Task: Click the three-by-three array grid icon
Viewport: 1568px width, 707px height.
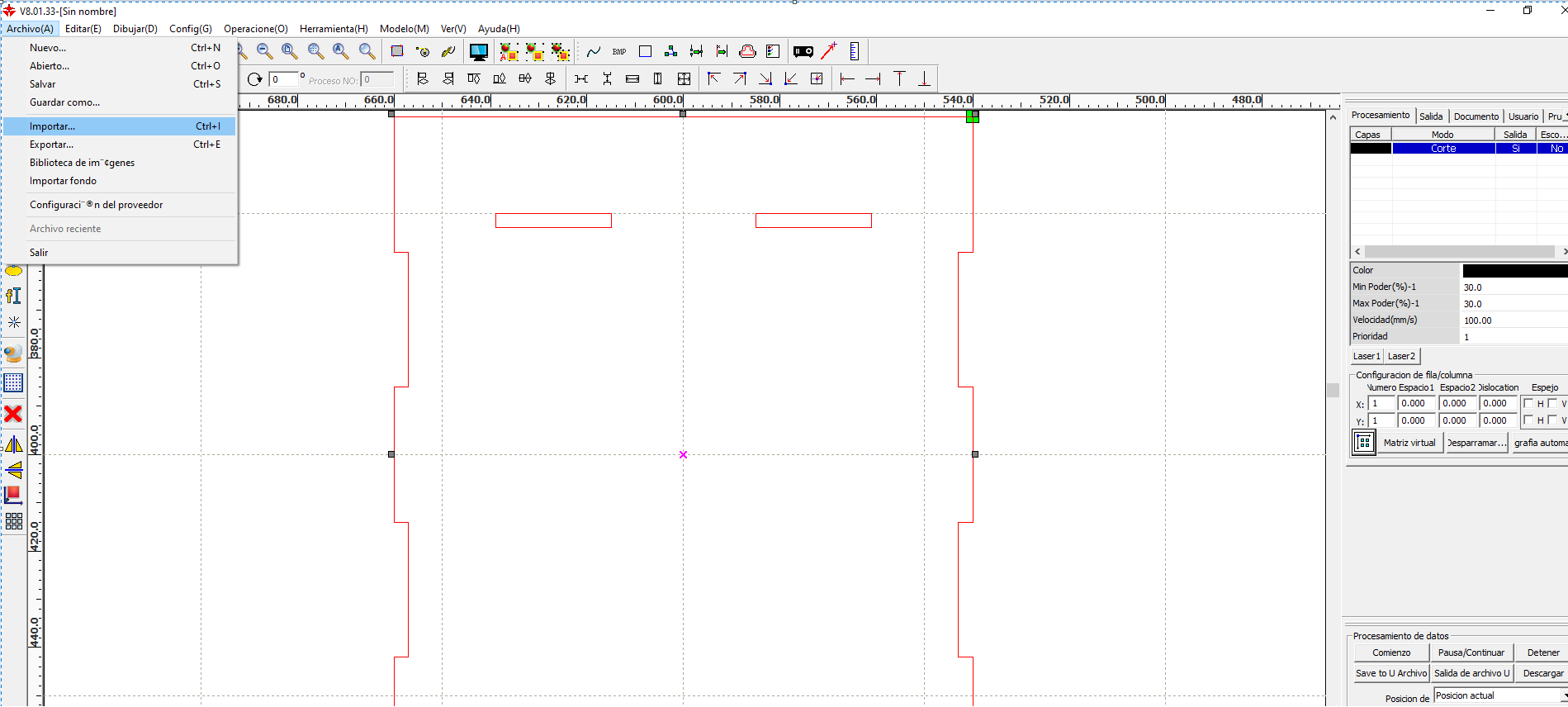Action: click(13, 520)
